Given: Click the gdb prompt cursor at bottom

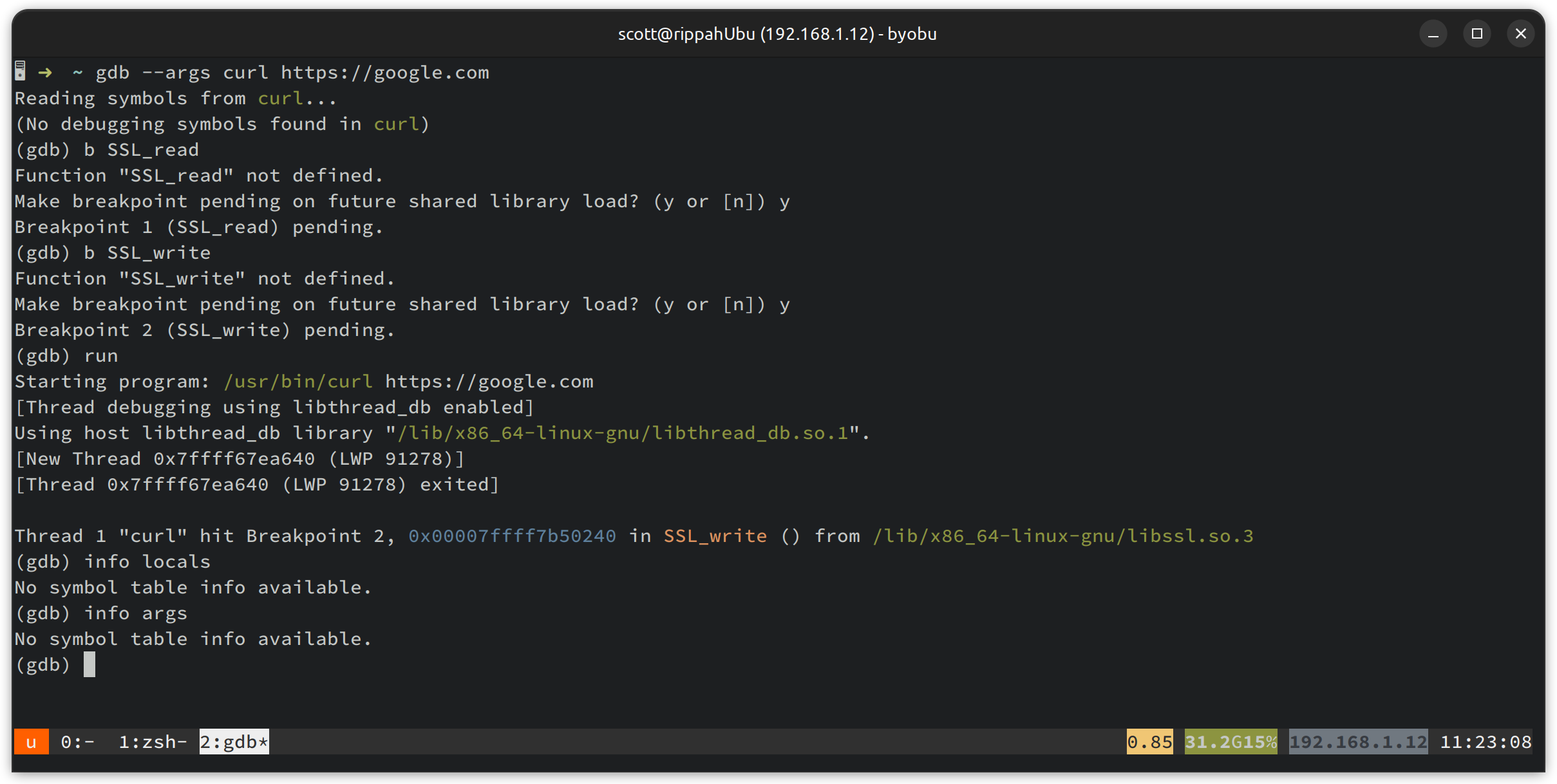Looking at the screenshot, I should 90,664.
